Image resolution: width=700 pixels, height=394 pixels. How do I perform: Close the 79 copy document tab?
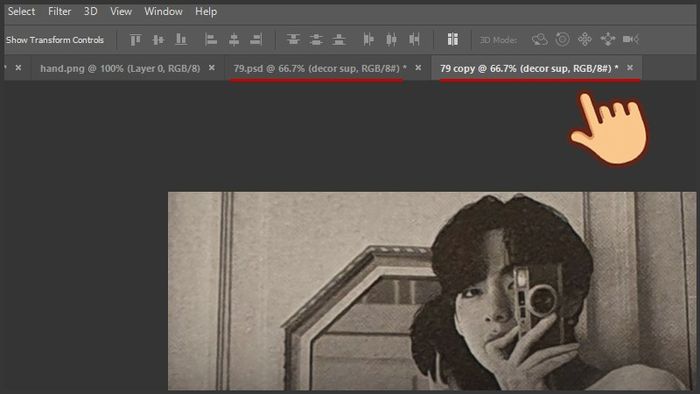[630, 67]
